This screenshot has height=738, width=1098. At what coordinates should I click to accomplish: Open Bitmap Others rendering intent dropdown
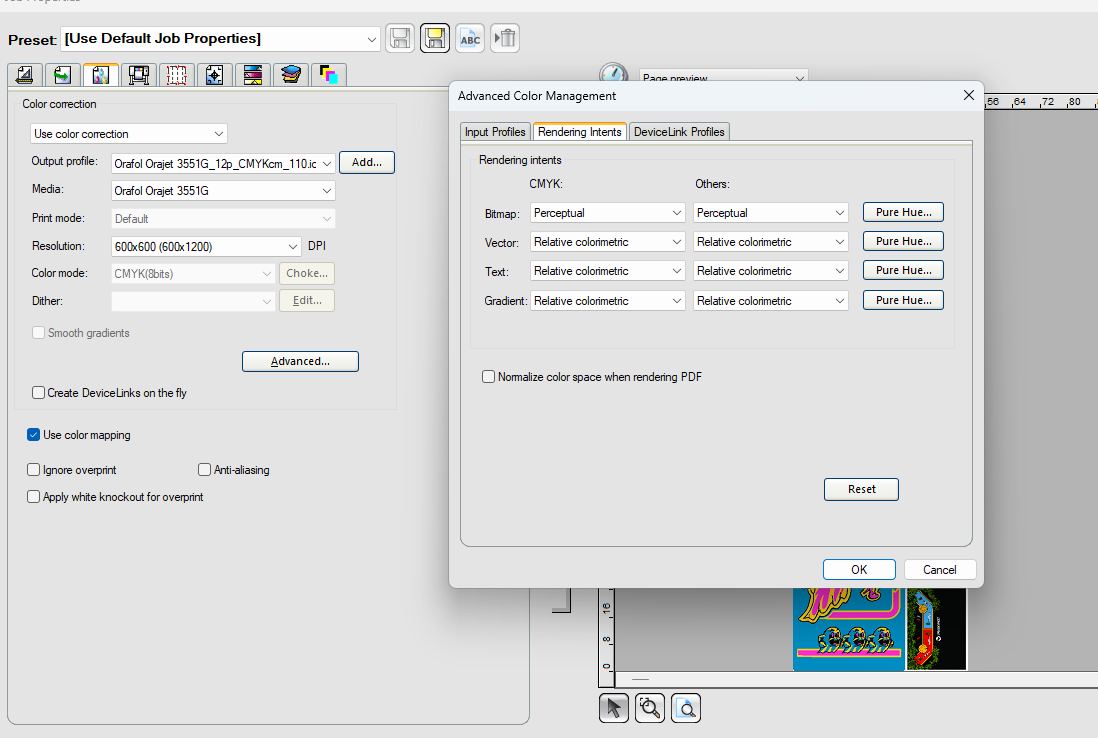[770, 213]
